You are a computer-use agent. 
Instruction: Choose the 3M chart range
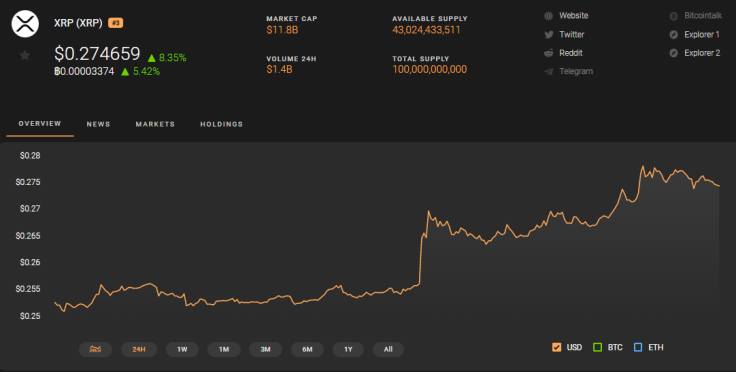(x=266, y=349)
